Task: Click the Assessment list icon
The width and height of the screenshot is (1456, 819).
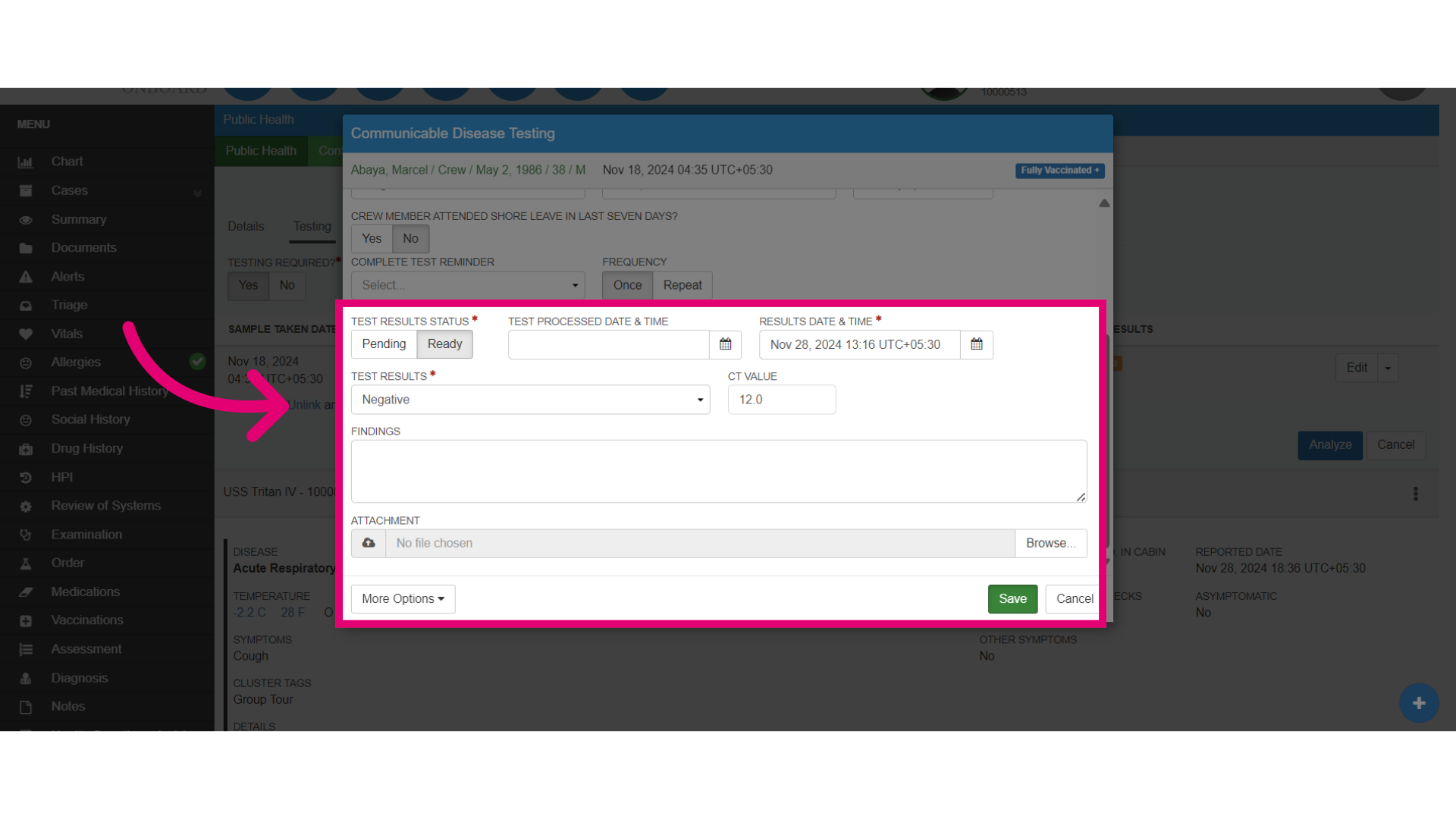Action: point(25,649)
